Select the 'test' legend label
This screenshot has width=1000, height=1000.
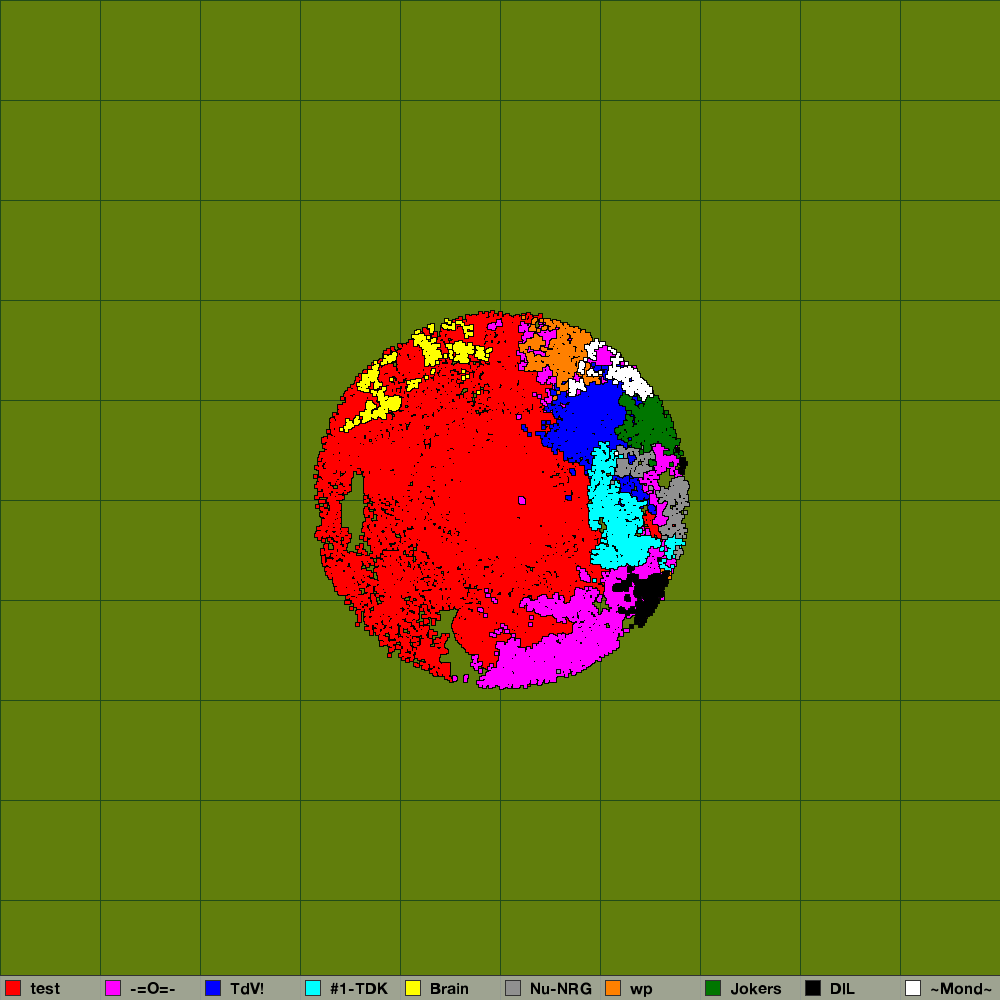pyautogui.click(x=45, y=989)
